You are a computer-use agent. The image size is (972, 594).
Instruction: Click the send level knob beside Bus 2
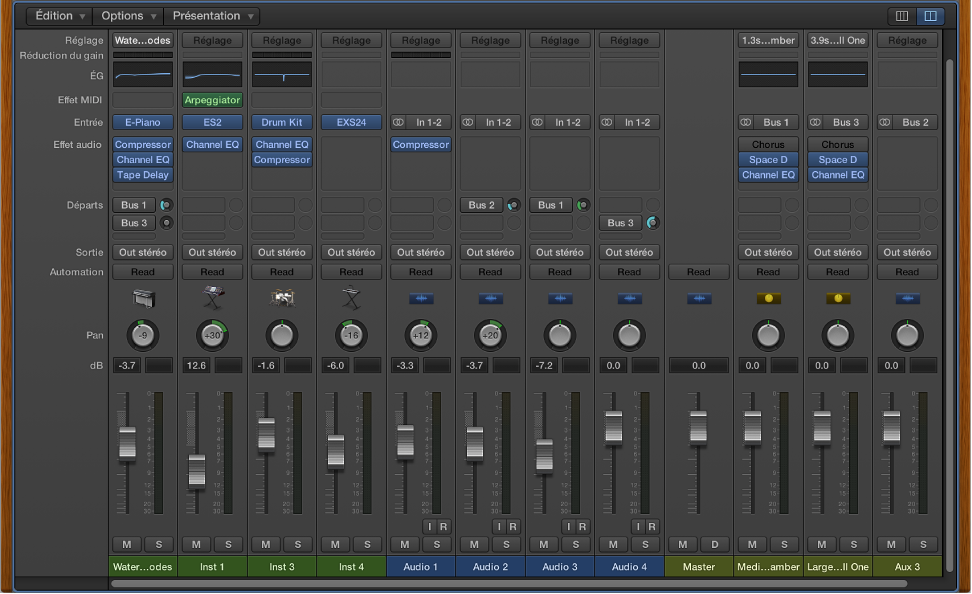[x=512, y=204]
